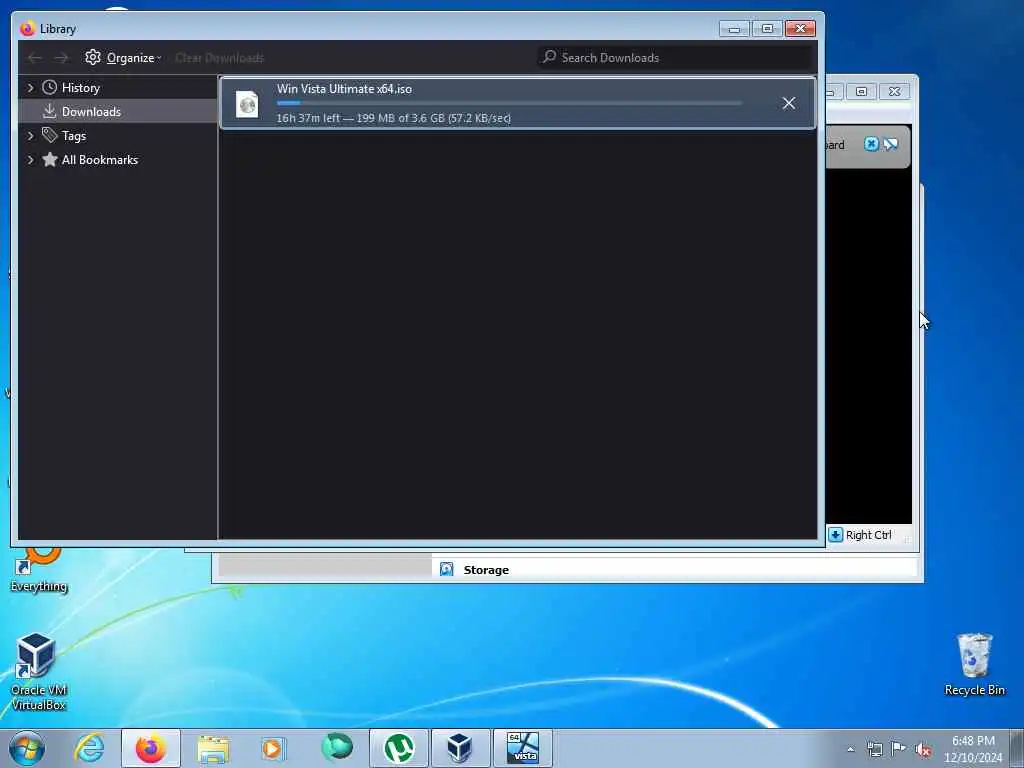Maximize the Library window
1024x768 pixels.
click(x=767, y=29)
